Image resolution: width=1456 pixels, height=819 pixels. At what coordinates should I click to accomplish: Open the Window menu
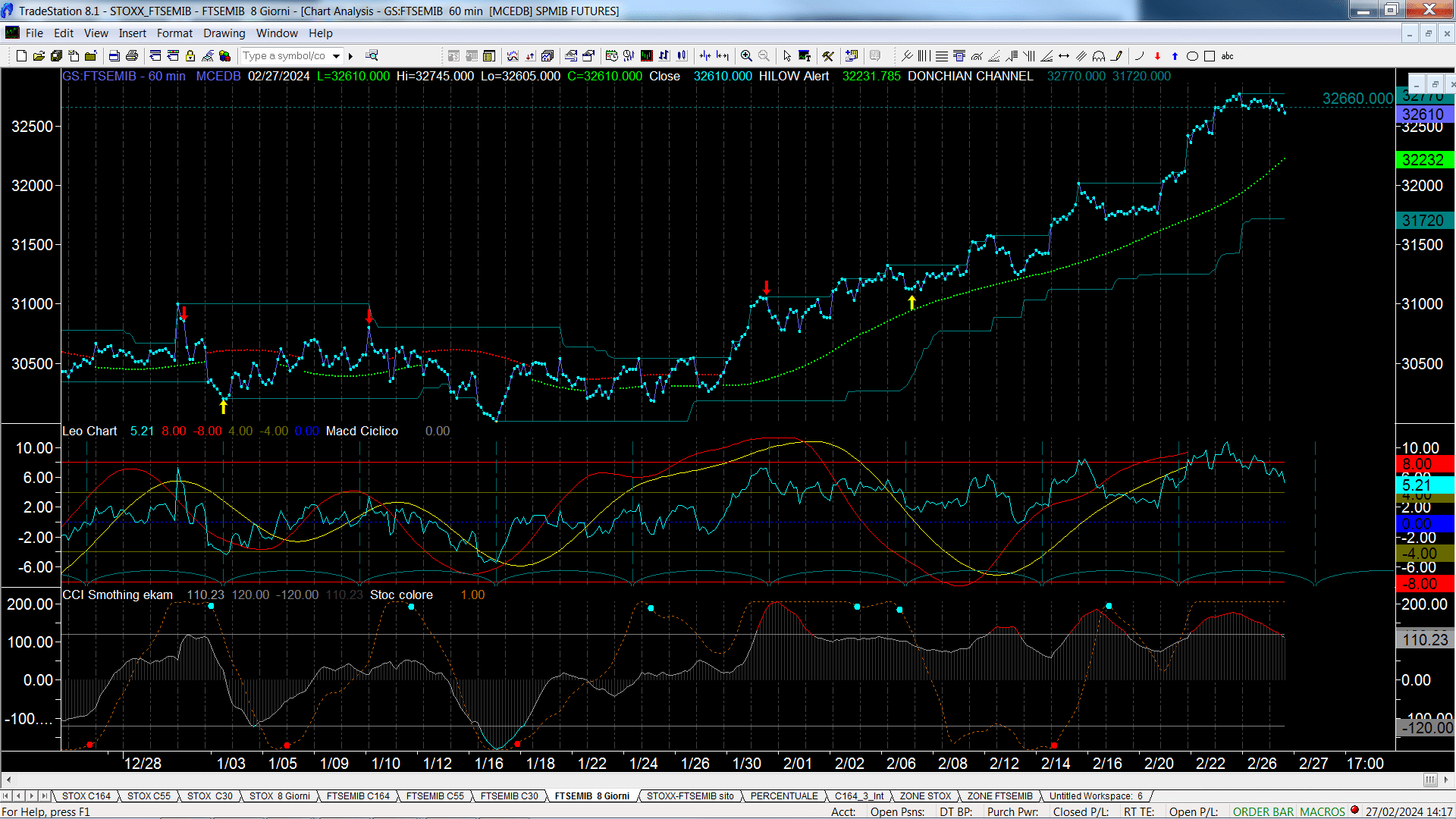[277, 33]
